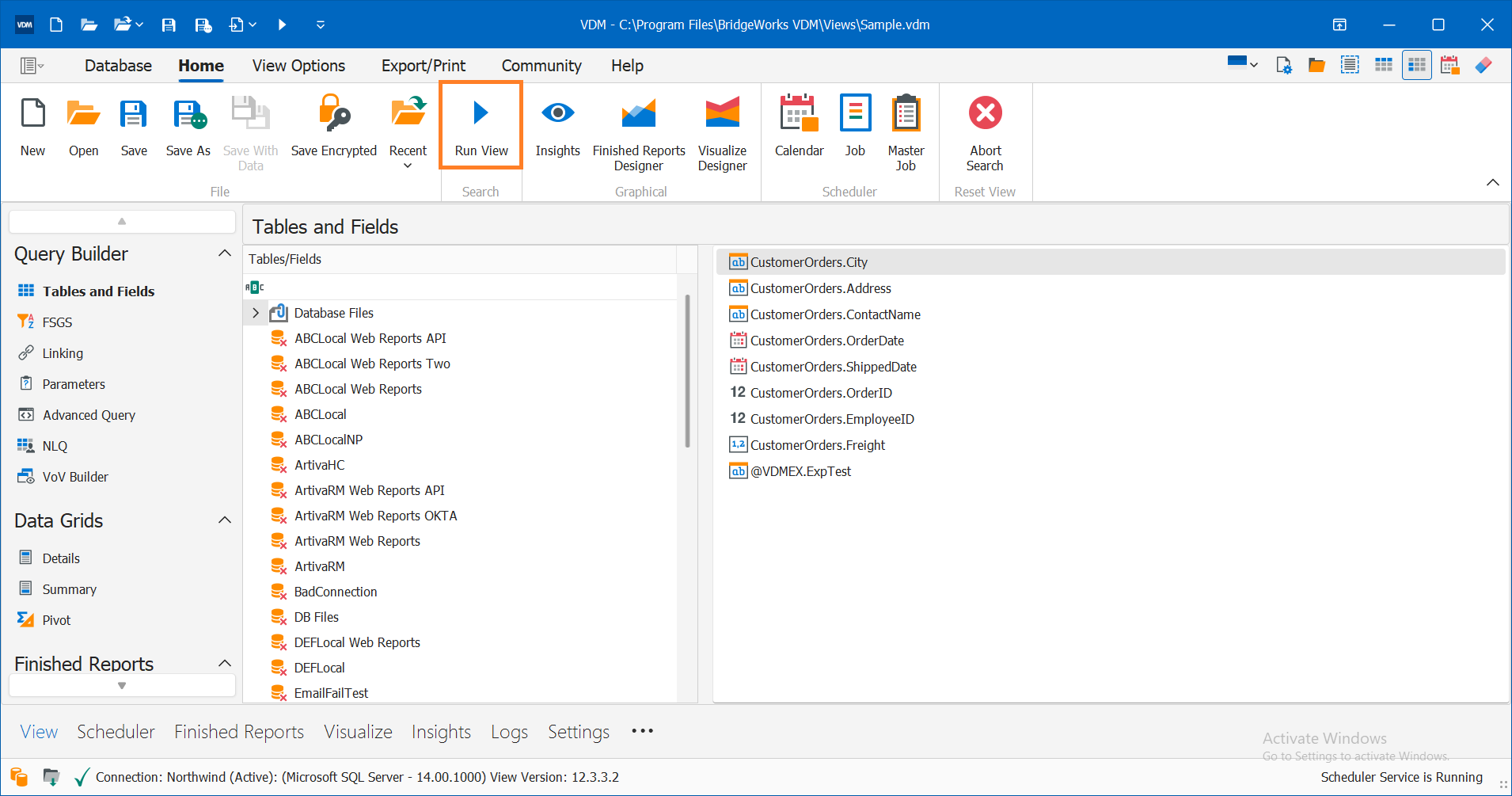Open FSGS in the Query Builder

[x=44, y=322]
